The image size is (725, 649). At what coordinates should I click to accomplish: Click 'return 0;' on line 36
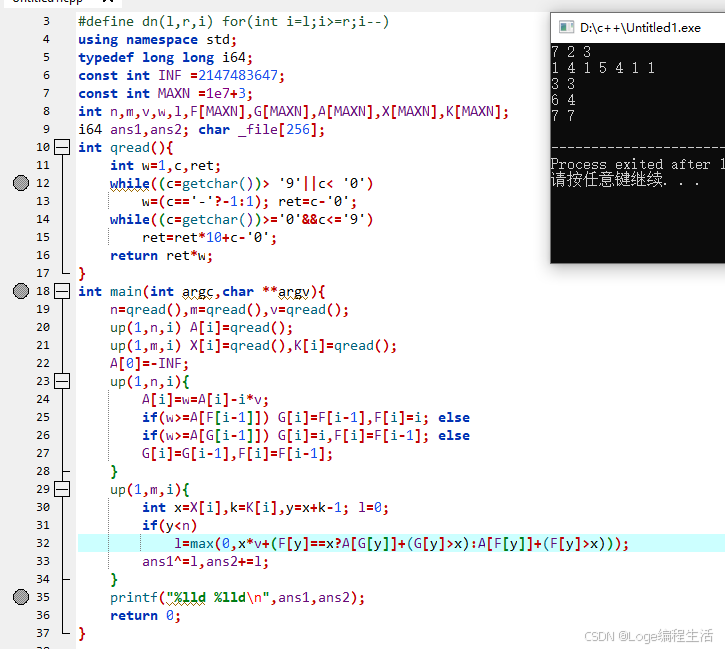(145, 616)
